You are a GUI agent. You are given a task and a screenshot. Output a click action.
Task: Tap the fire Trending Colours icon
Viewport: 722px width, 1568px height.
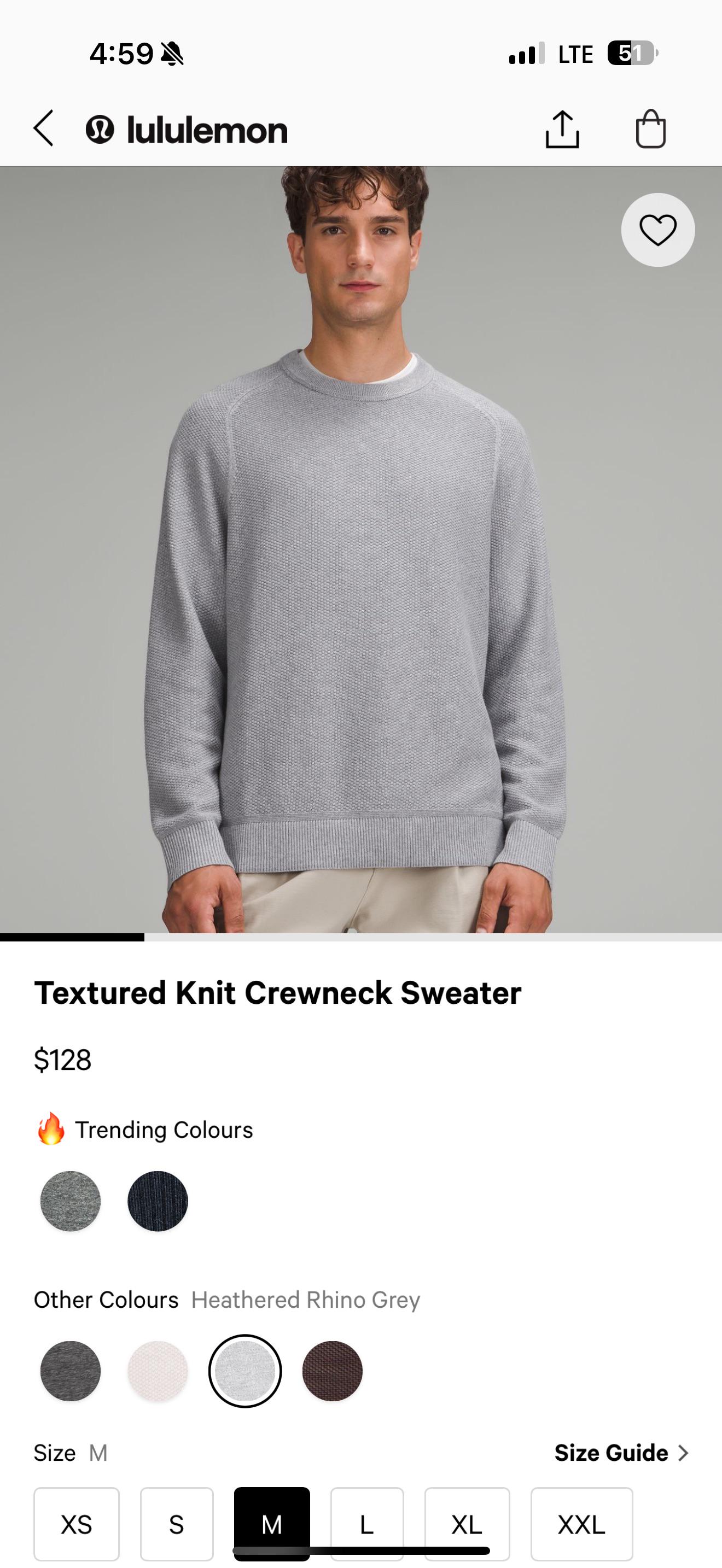[51, 1129]
